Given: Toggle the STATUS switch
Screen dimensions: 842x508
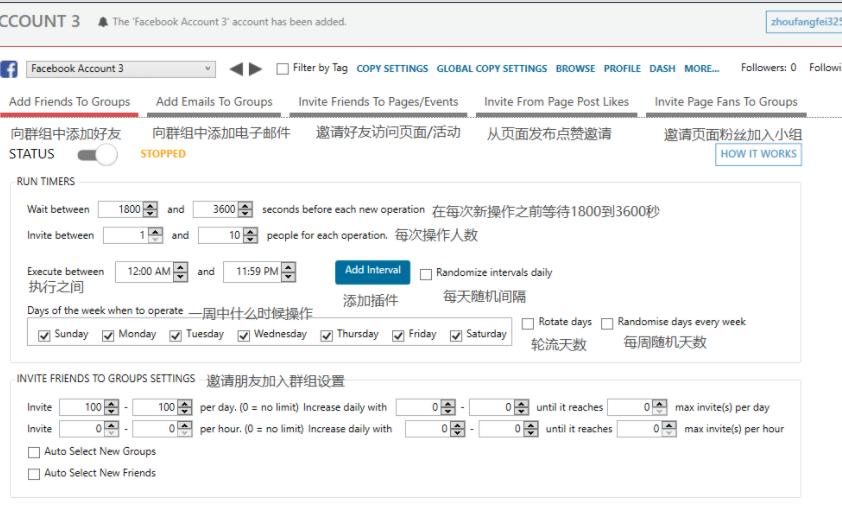Looking at the screenshot, I should 97,155.
